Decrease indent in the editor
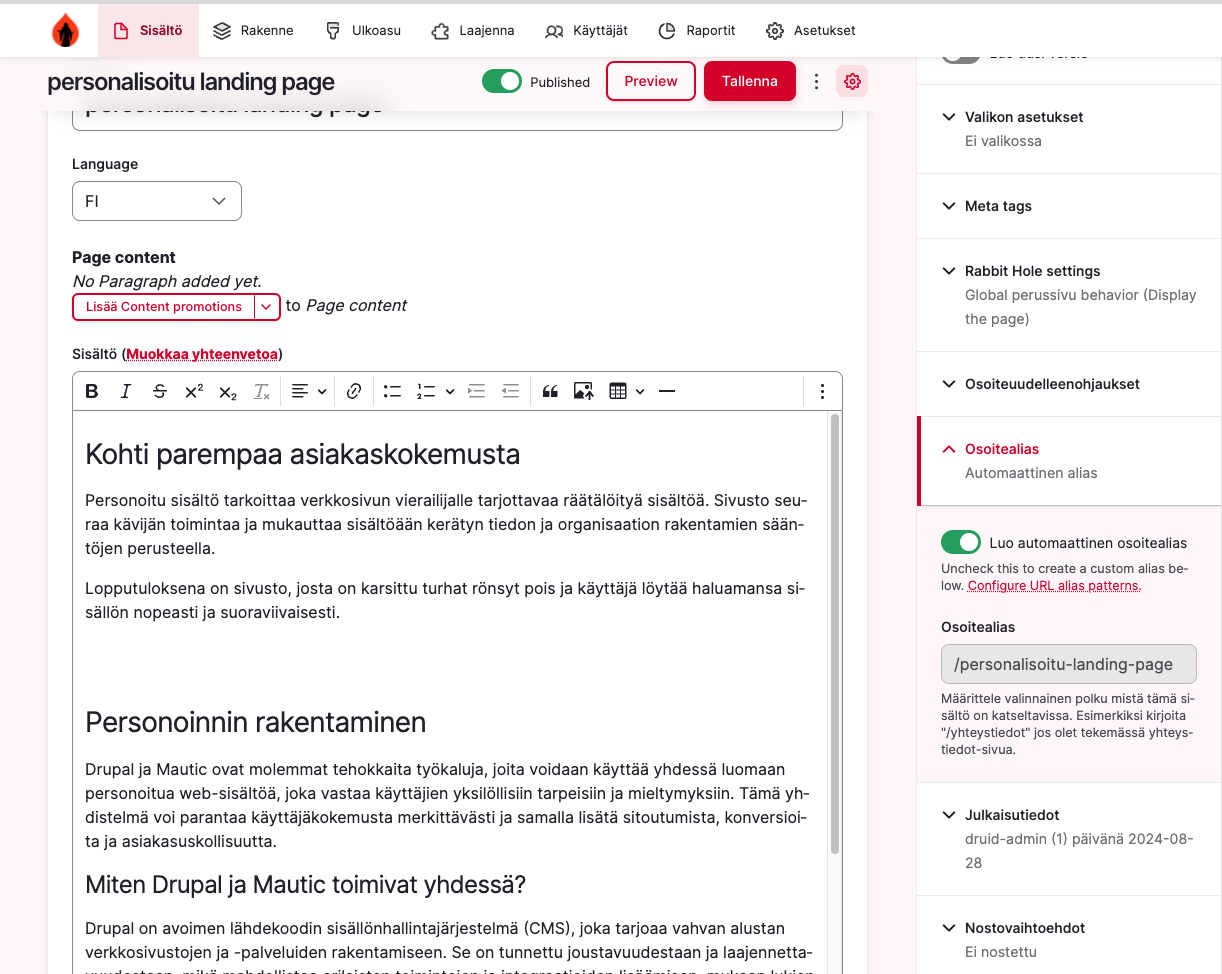1222x974 pixels. [x=511, y=391]
